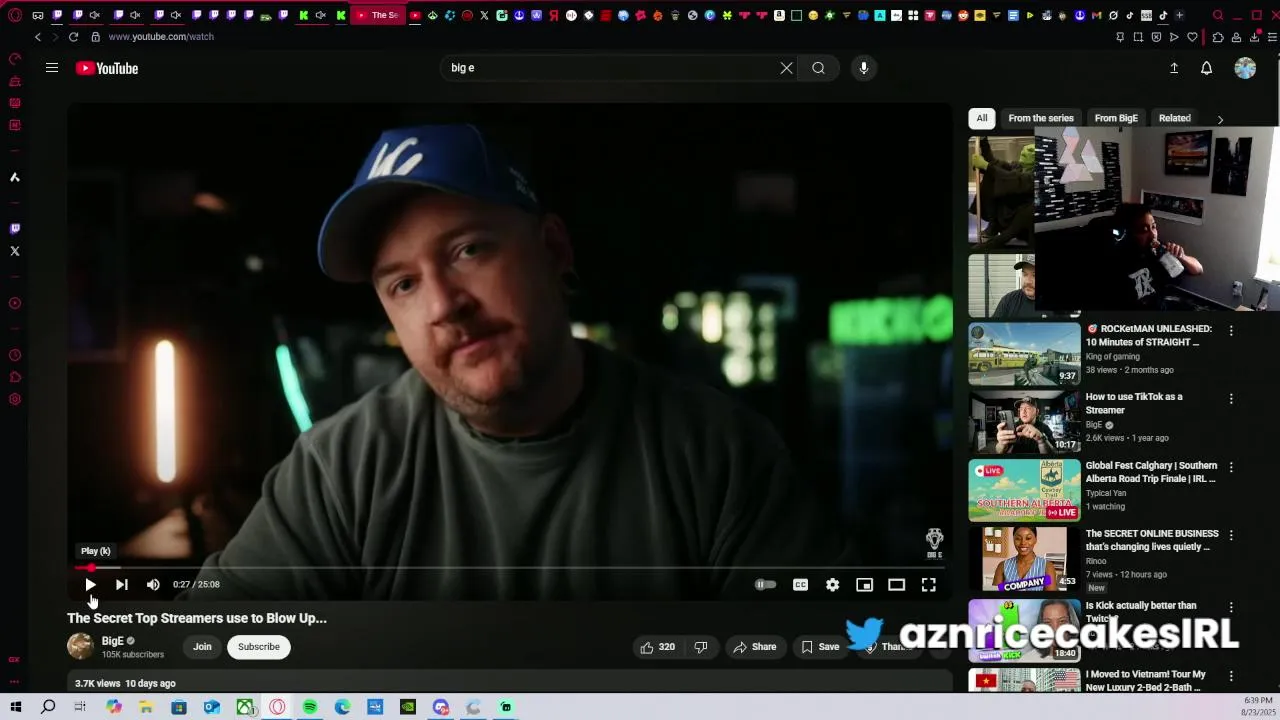This screenshot has width=1280, height=720.
Task: Open the Create upload icon
Action: point(1174,68)
